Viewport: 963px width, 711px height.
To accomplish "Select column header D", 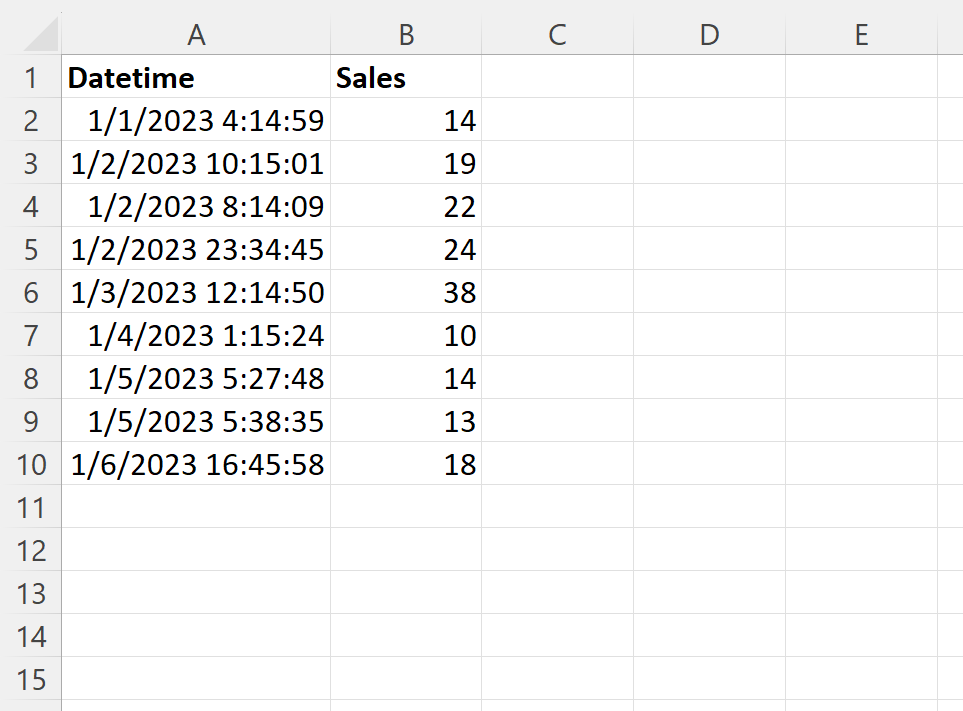I will tap(709, 35).
